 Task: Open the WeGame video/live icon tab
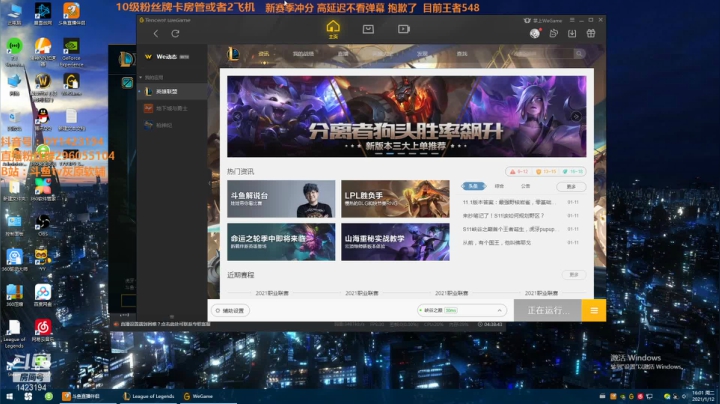pyautogui.click(x=404, y=29)
